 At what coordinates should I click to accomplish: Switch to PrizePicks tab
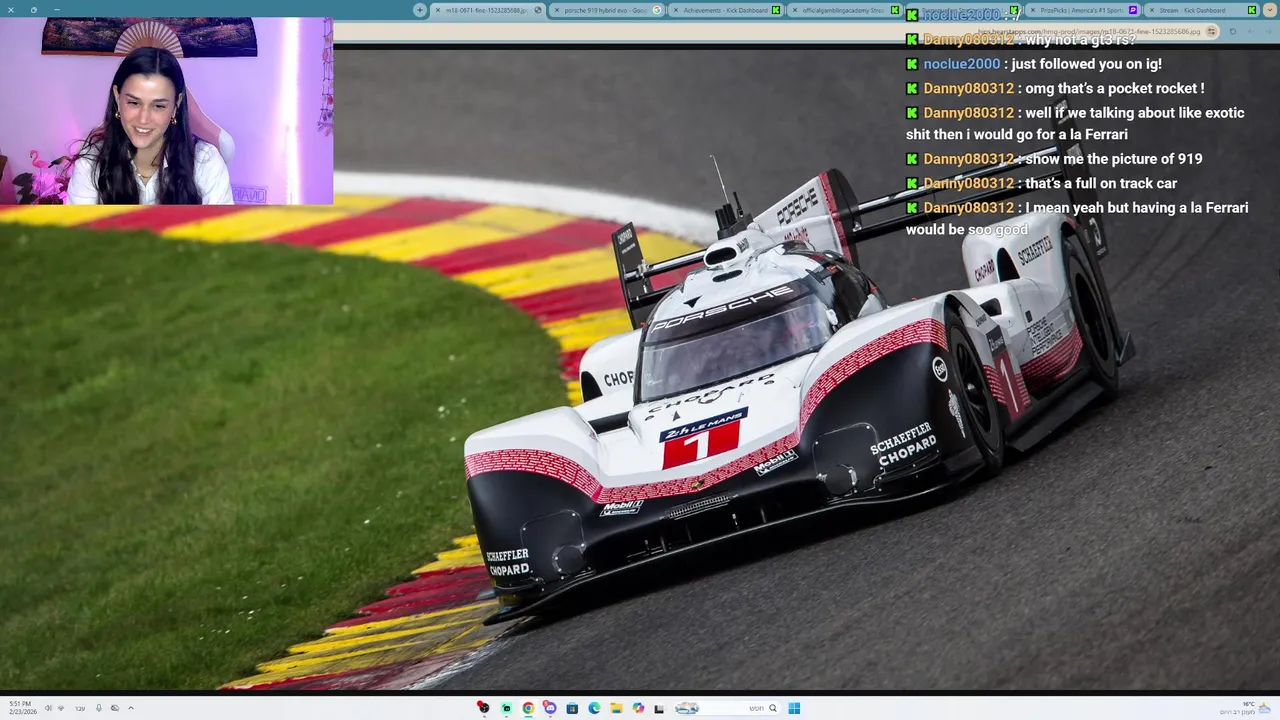[x=1084, y=10]
